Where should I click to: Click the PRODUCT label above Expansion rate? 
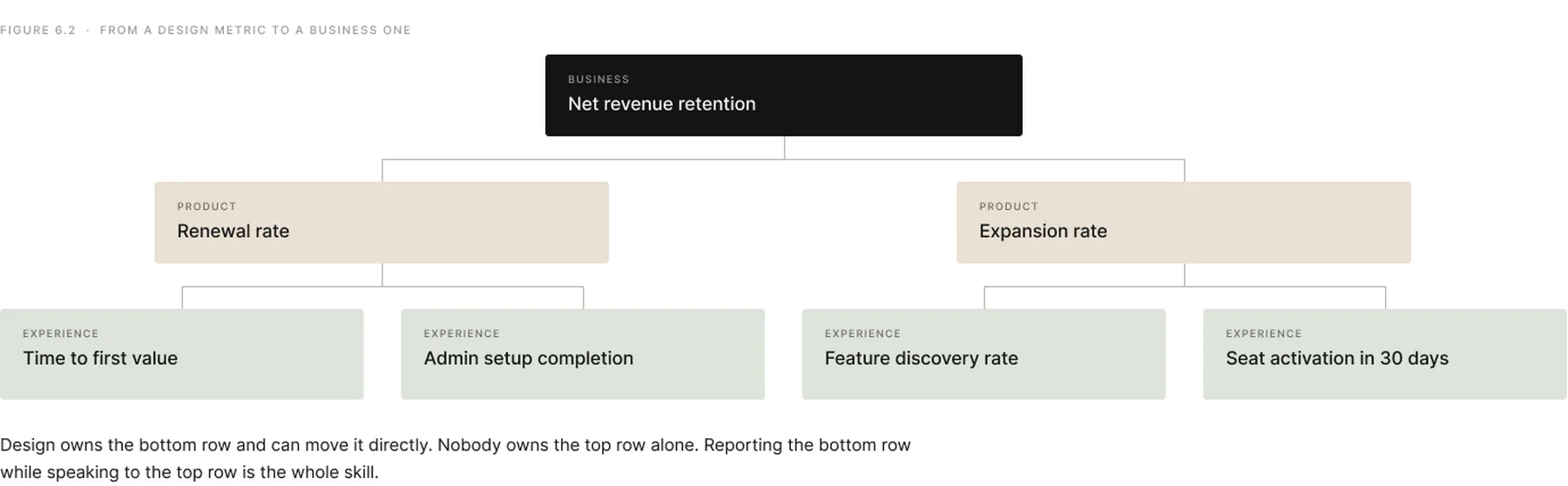point(1009,206)
